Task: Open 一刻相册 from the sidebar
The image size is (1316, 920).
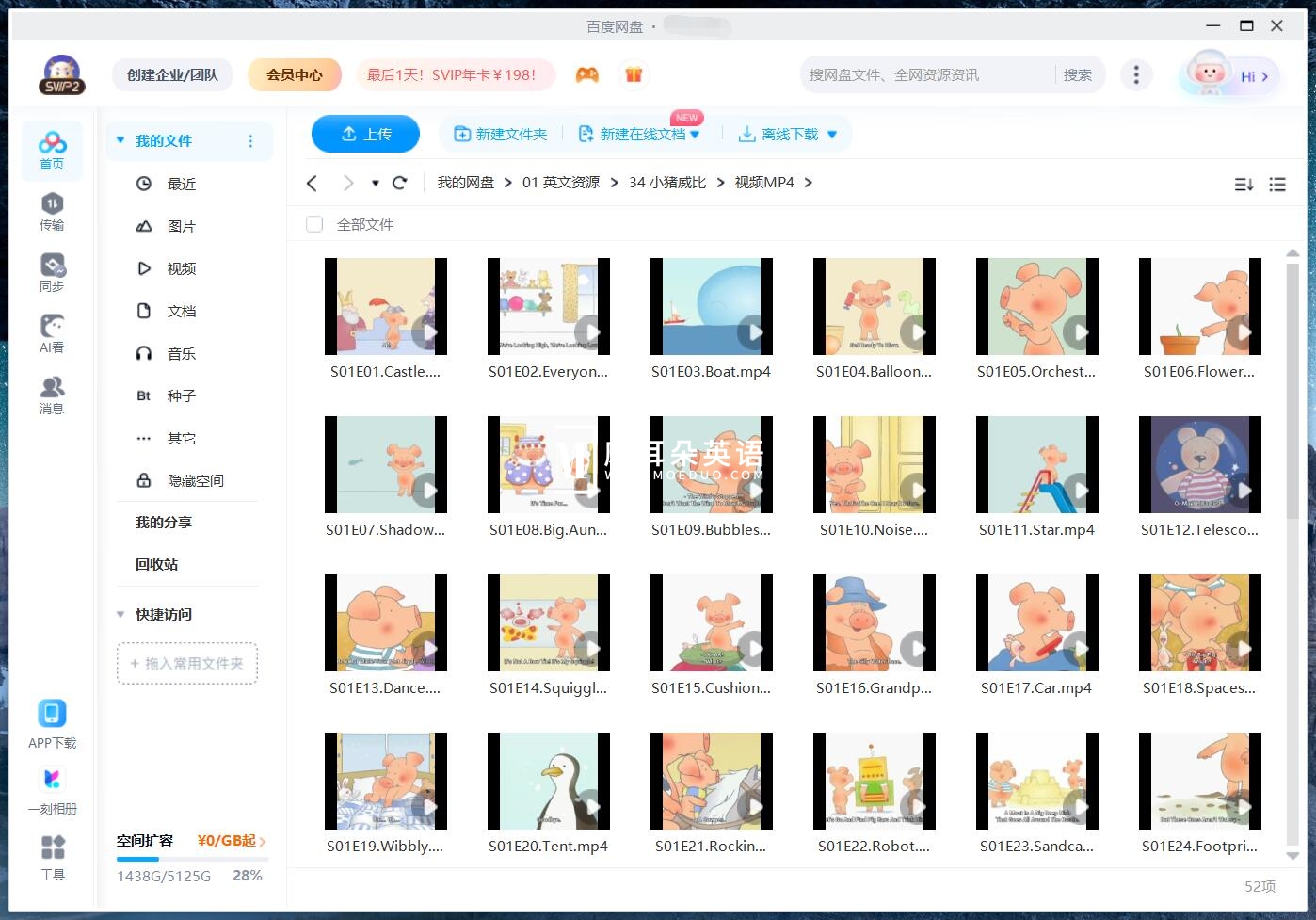Action: pos(52,788)
